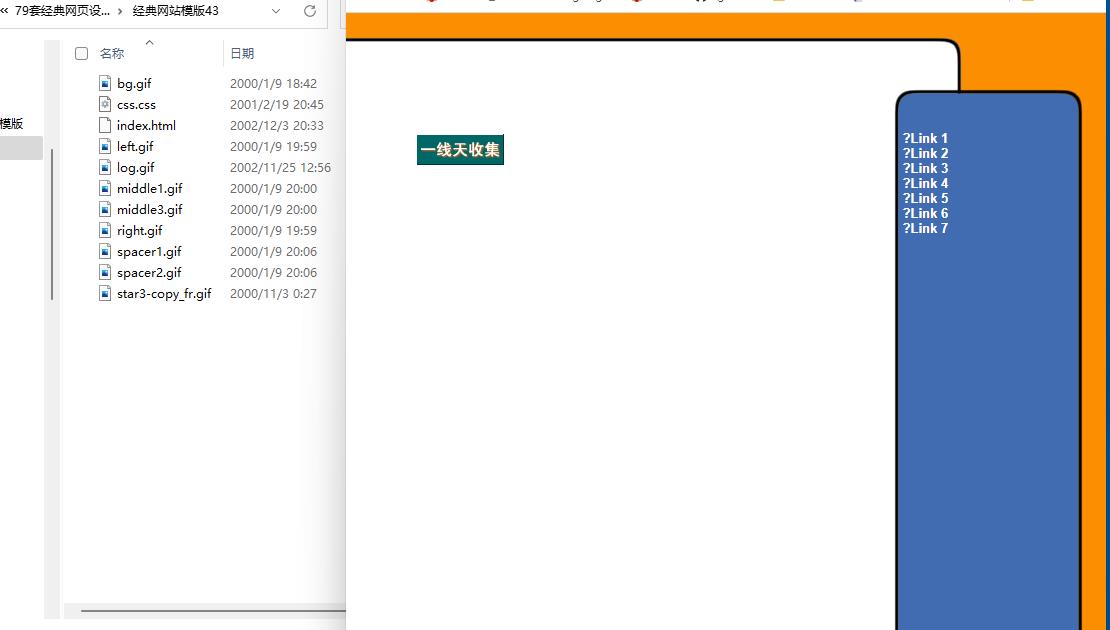Select the file name middle1.gif

pos(150,188)
